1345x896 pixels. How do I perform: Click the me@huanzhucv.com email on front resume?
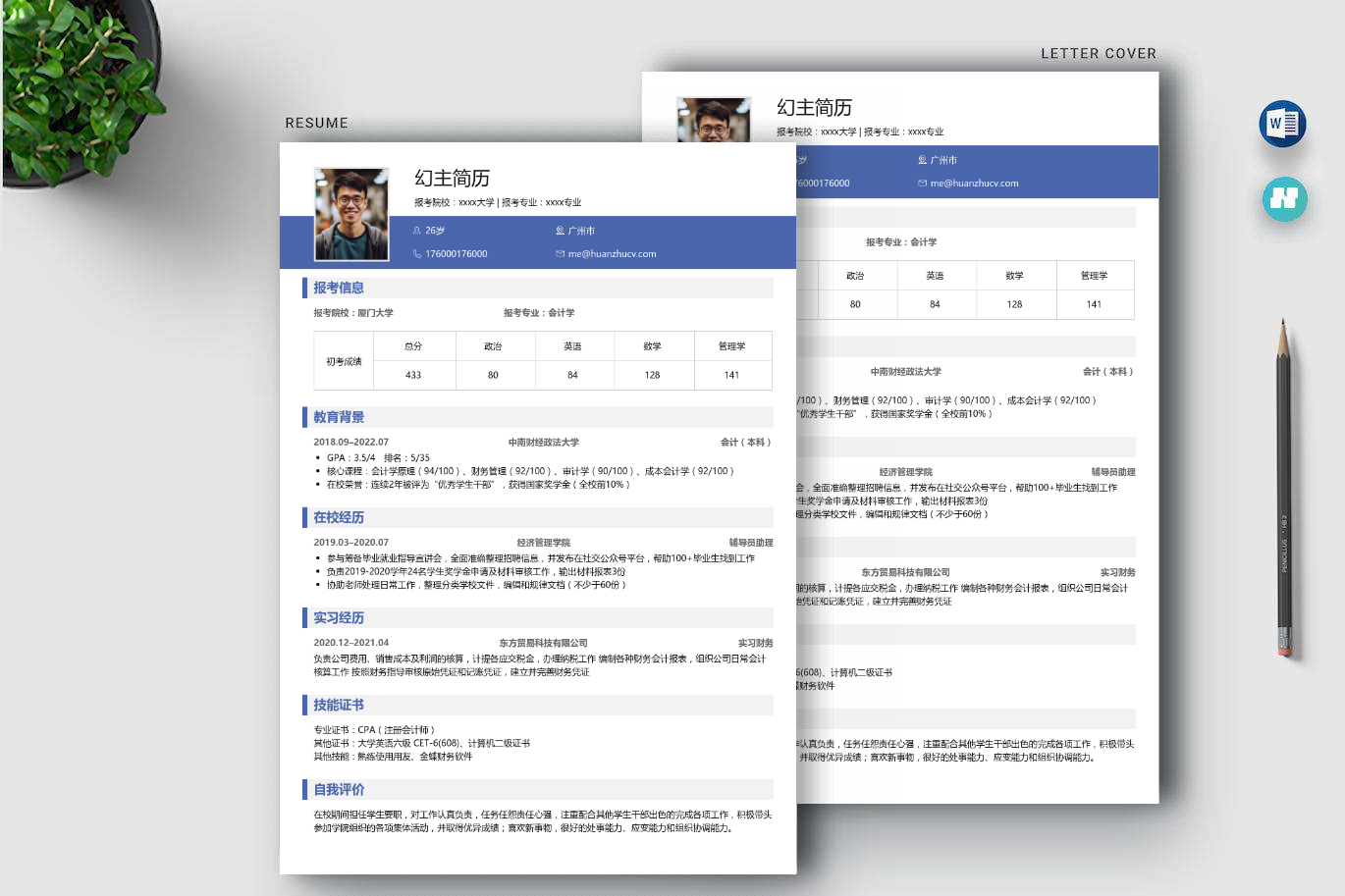tap(612, 254)
